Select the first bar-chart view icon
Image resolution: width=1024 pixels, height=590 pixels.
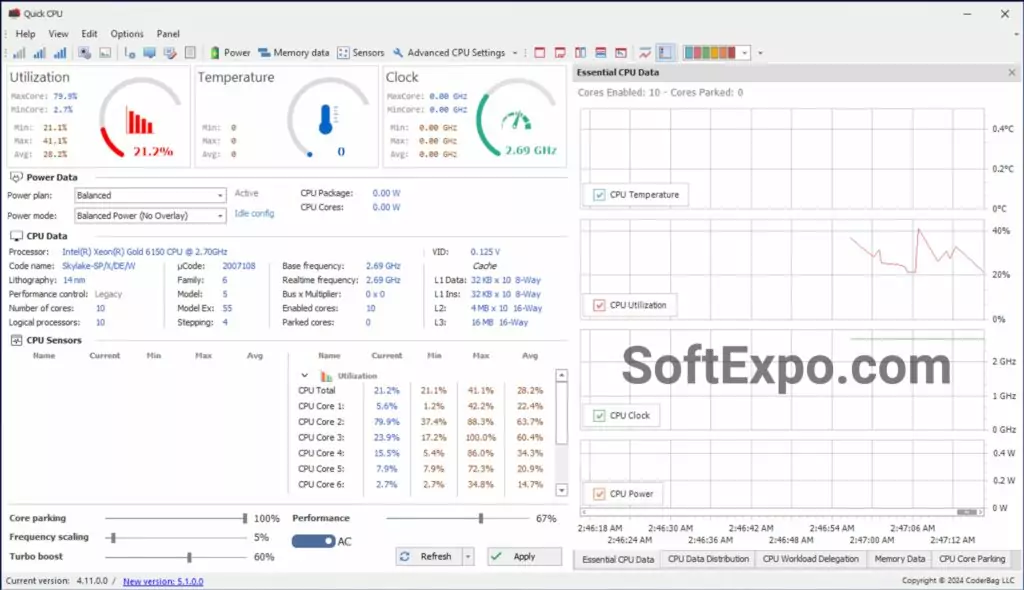coord(19,51)
